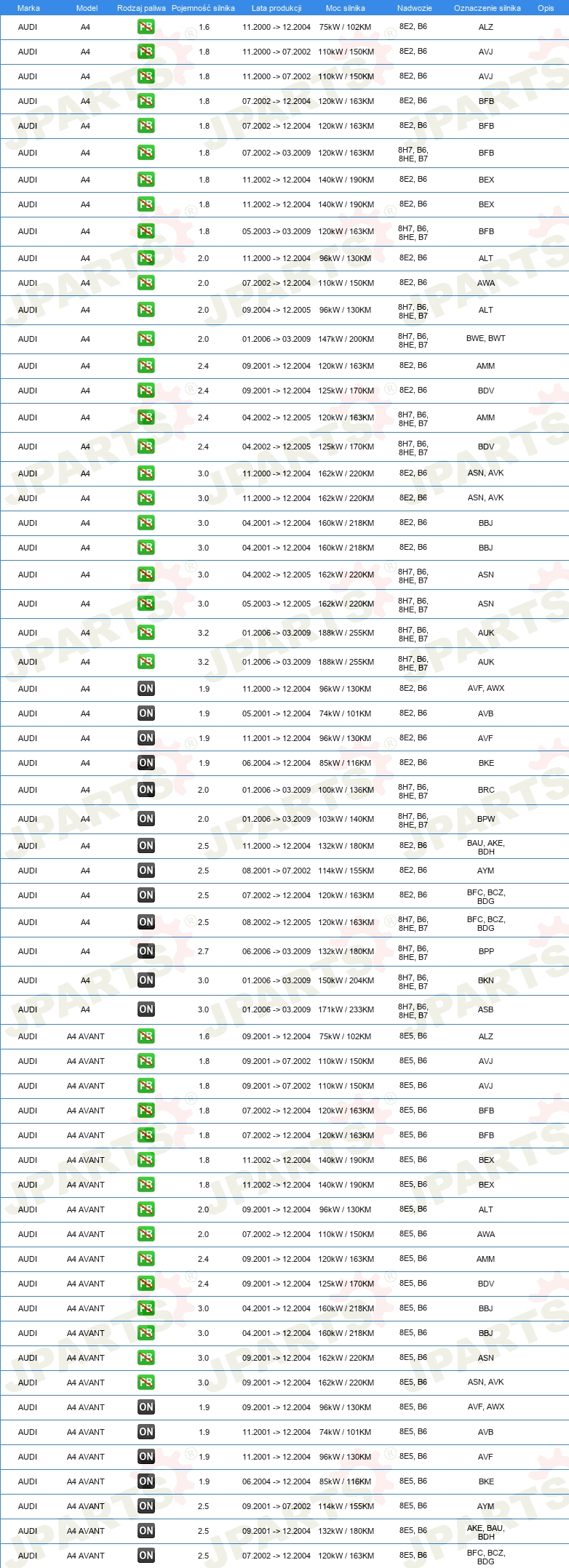The width and height of the screenshot is (569, 1568).
Task: Click the petrol icon in the BDV 04.2002 row
Action: [x=146, y=447]
